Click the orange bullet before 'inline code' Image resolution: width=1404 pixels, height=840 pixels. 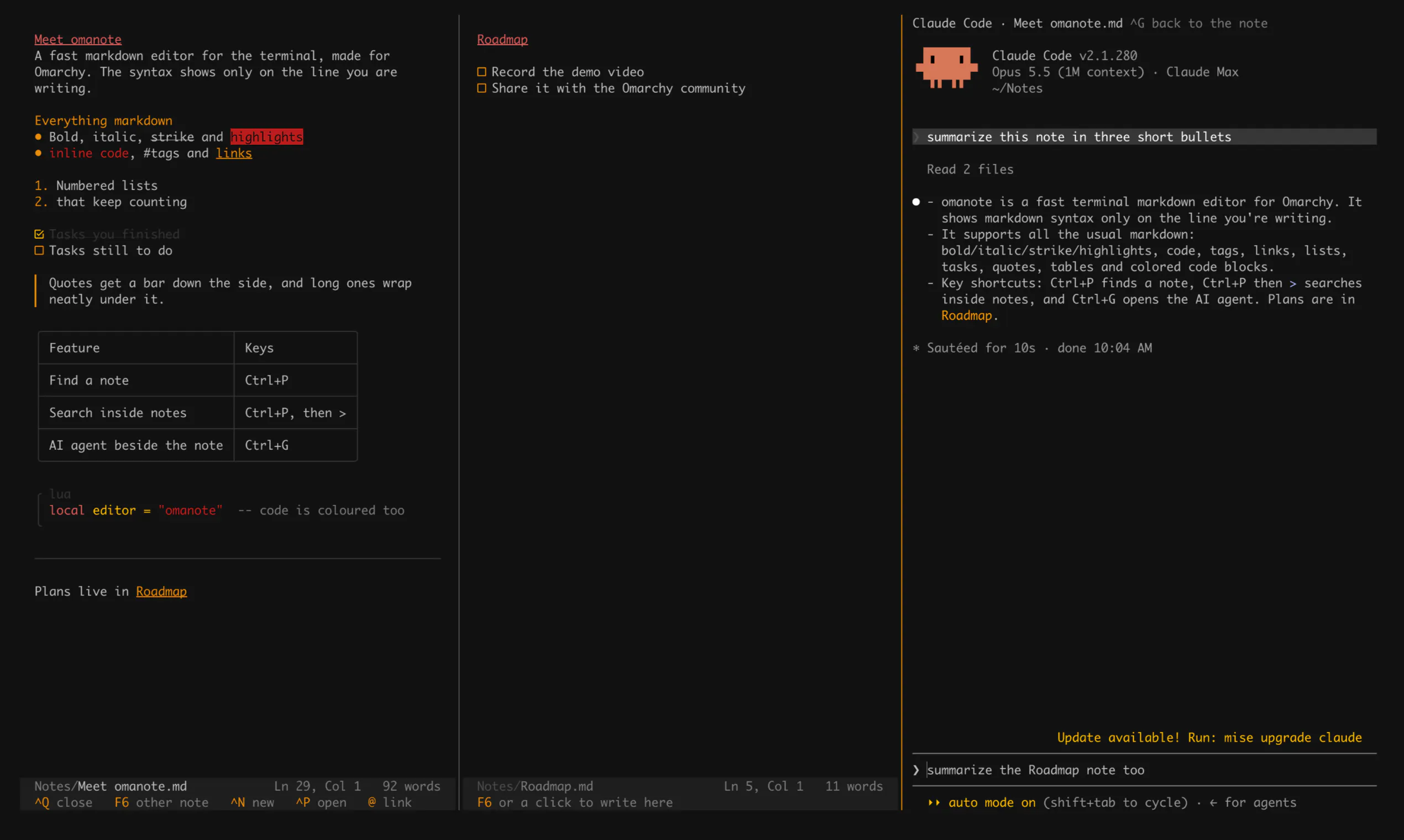tap(38, 153)
